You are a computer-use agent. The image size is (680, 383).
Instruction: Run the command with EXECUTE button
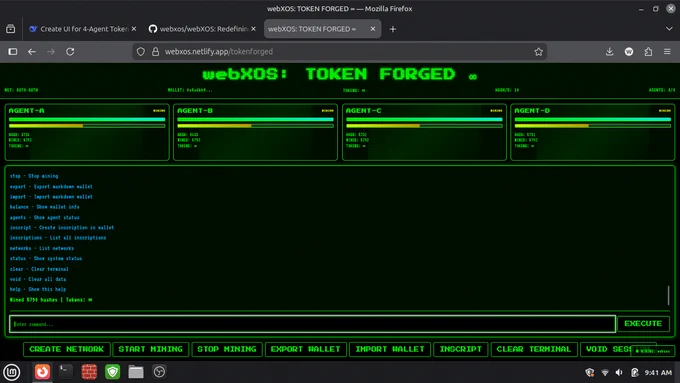pos(643,324)
